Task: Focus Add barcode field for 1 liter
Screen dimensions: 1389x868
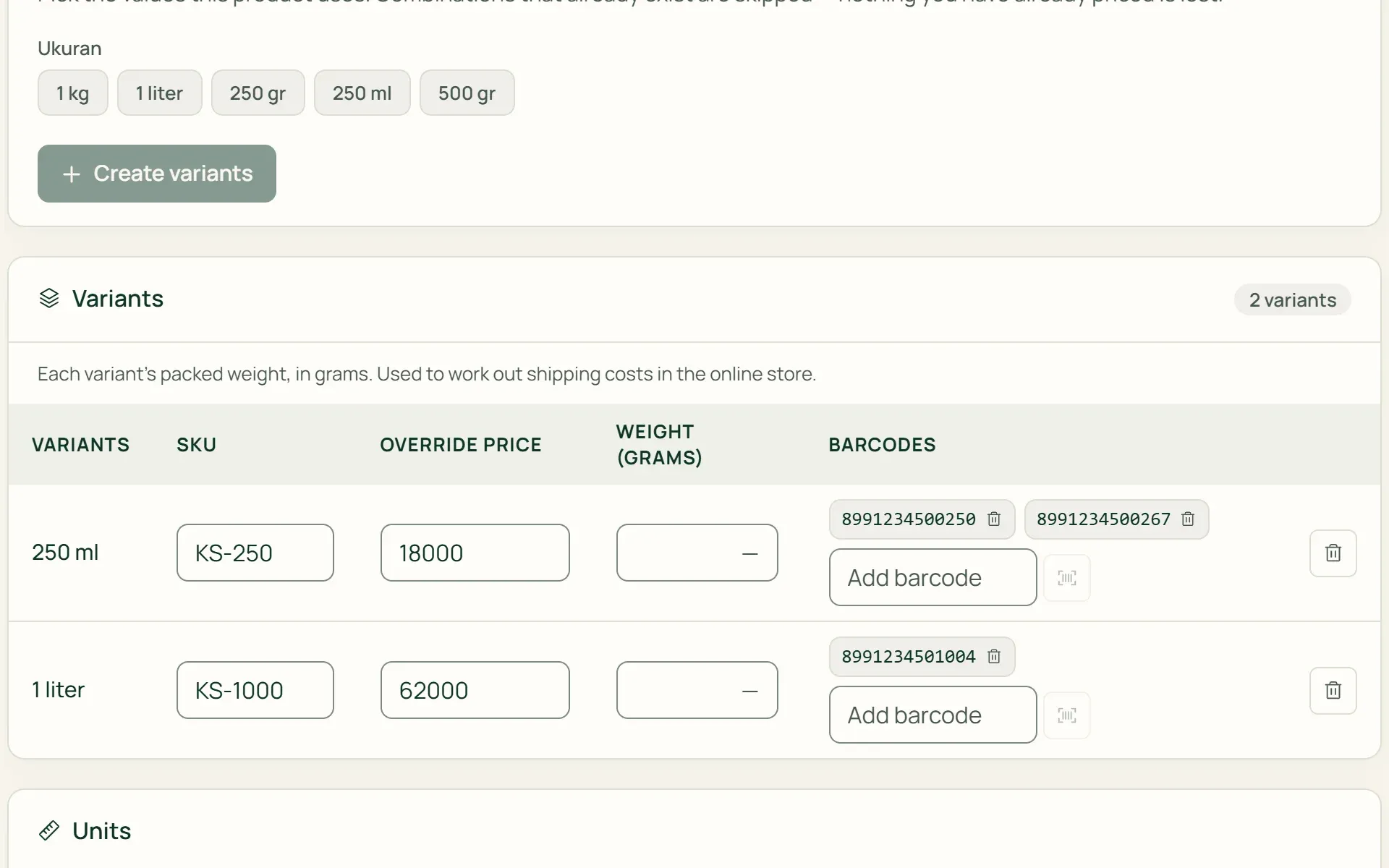Action: [x=933, y=715]
